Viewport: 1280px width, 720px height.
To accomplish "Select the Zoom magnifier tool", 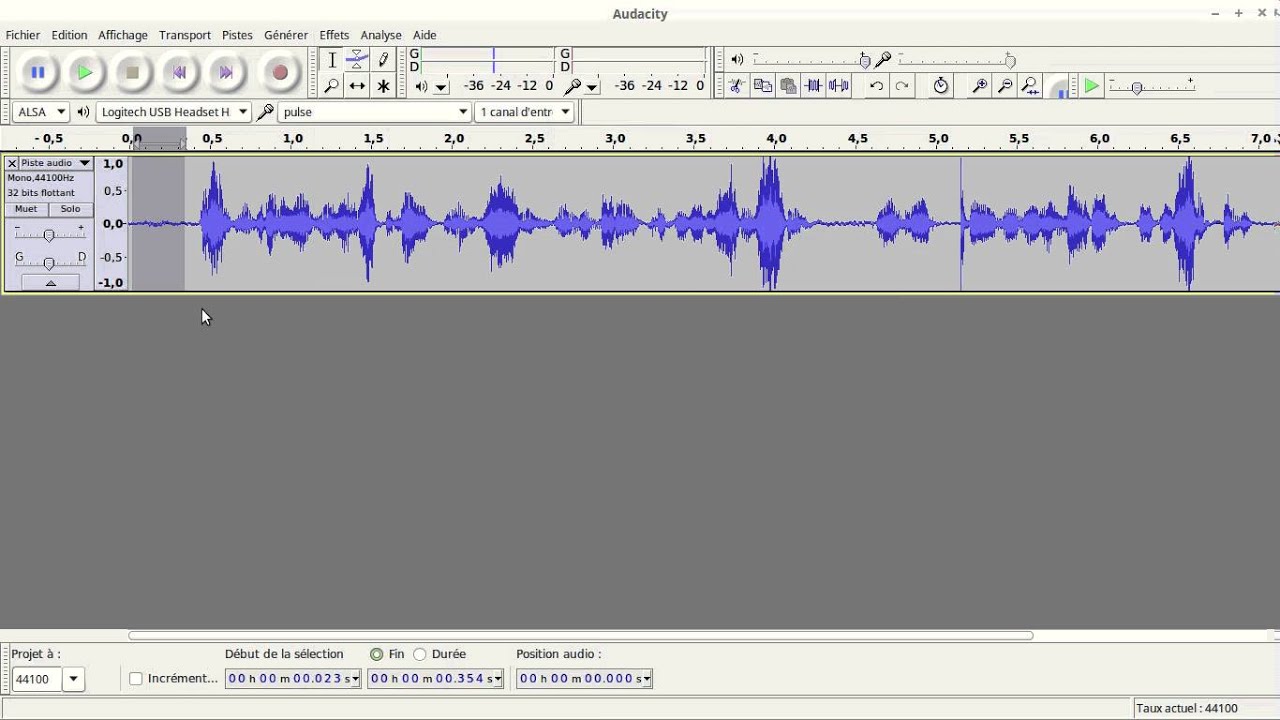I will 332,86.
